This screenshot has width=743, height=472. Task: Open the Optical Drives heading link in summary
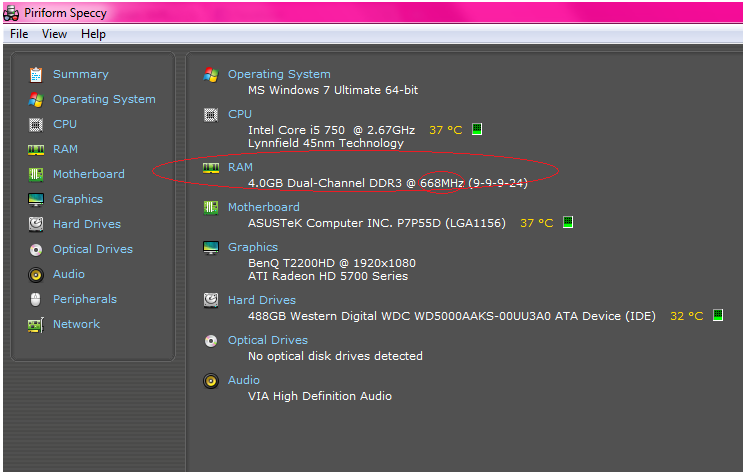pos(268,340)
